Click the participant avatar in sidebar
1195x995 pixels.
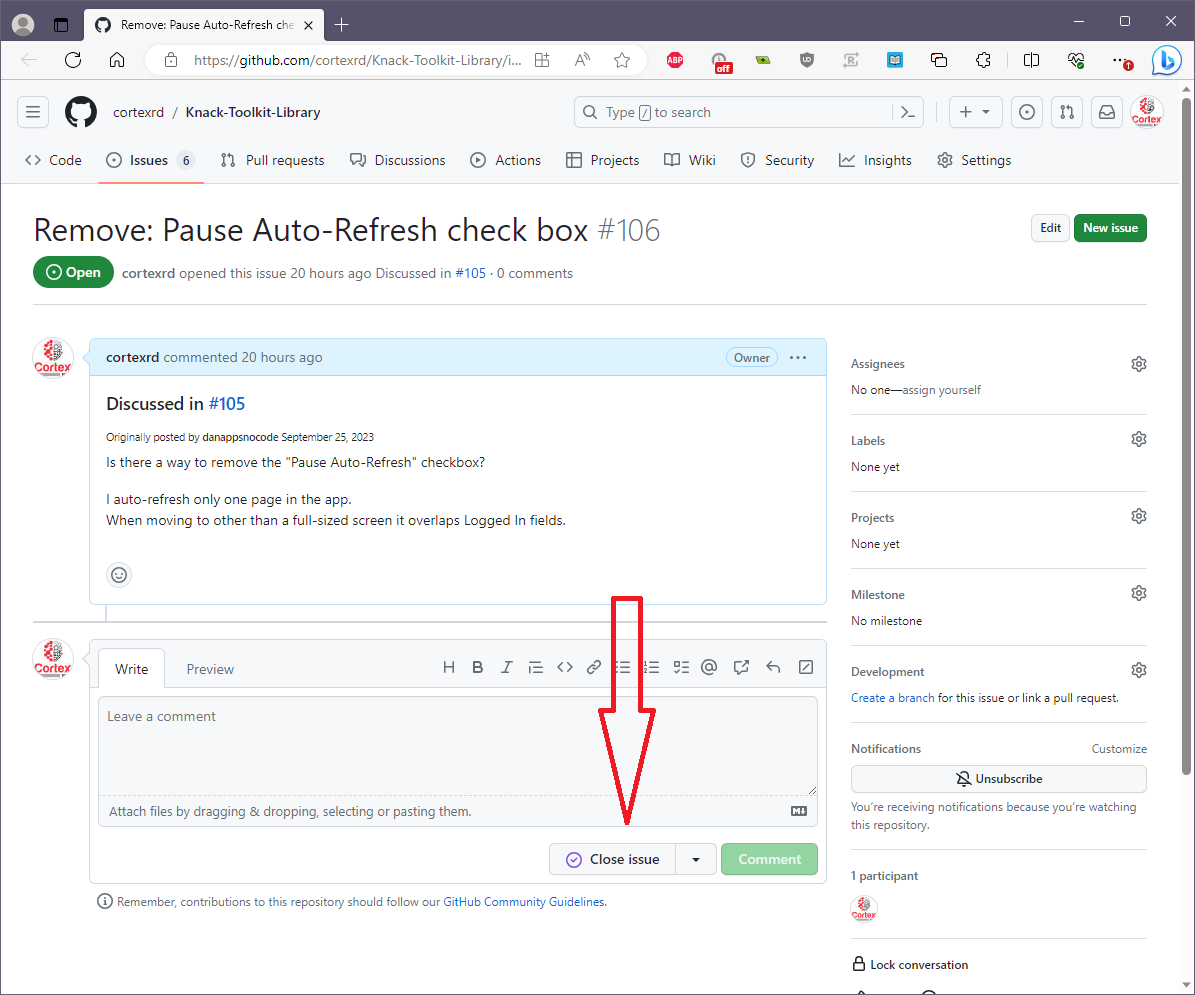[863, 909]
